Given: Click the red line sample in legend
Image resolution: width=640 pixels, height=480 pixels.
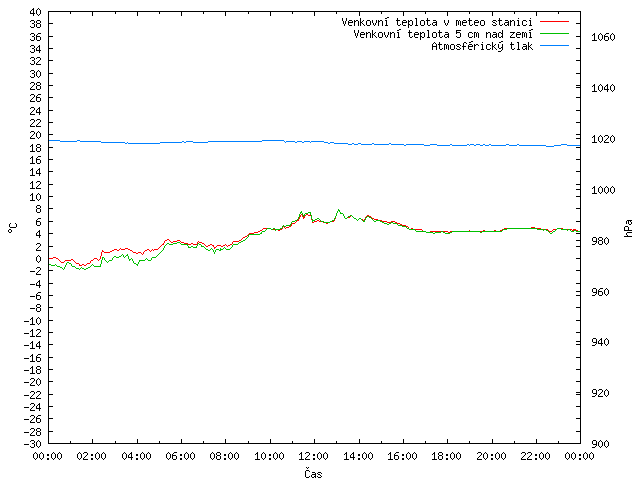Looking at the screenshot, I should pos(554,22).
